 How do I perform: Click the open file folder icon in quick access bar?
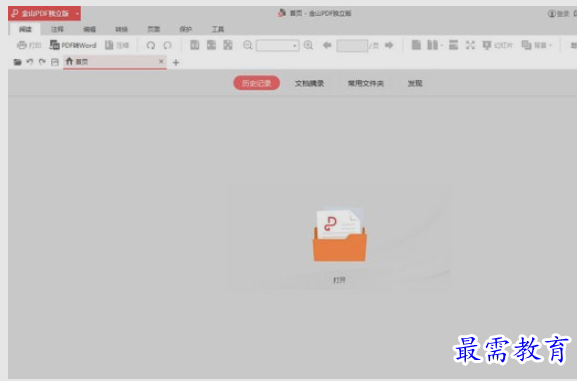17,62
